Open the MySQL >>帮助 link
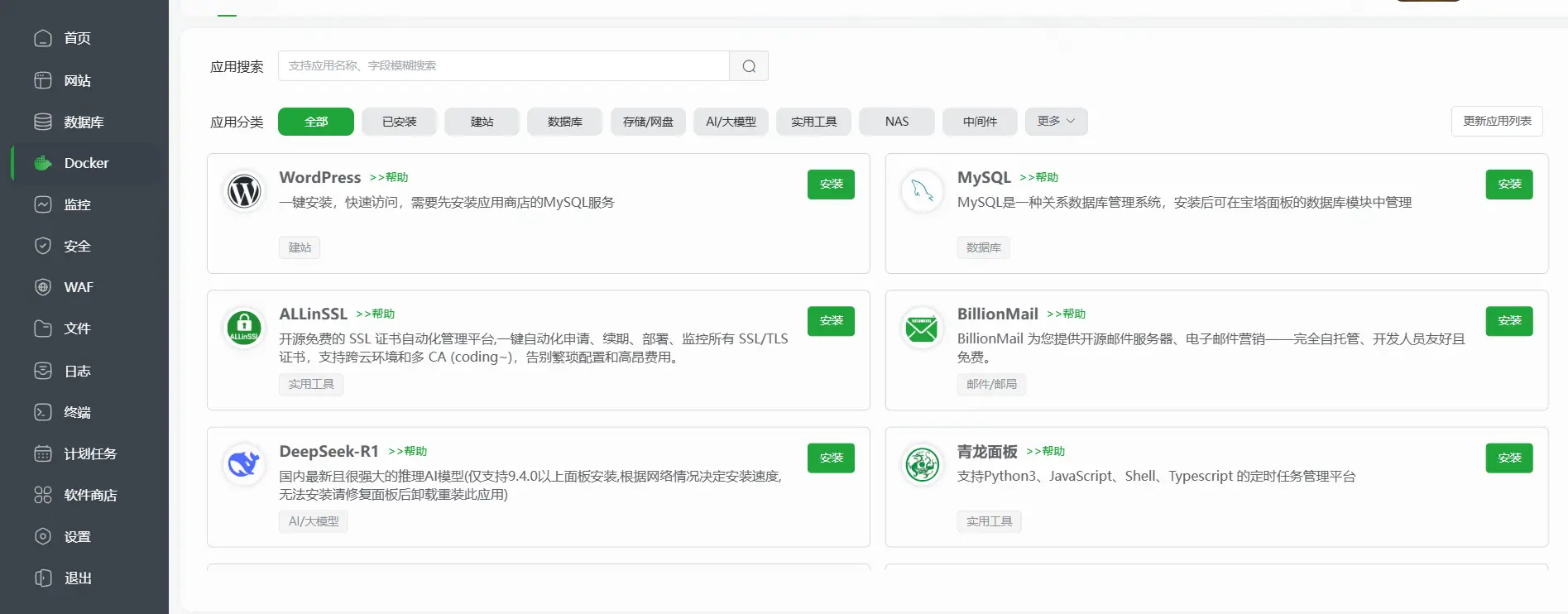Viewport: 1568px width, 614px height. click(1039, 177)
